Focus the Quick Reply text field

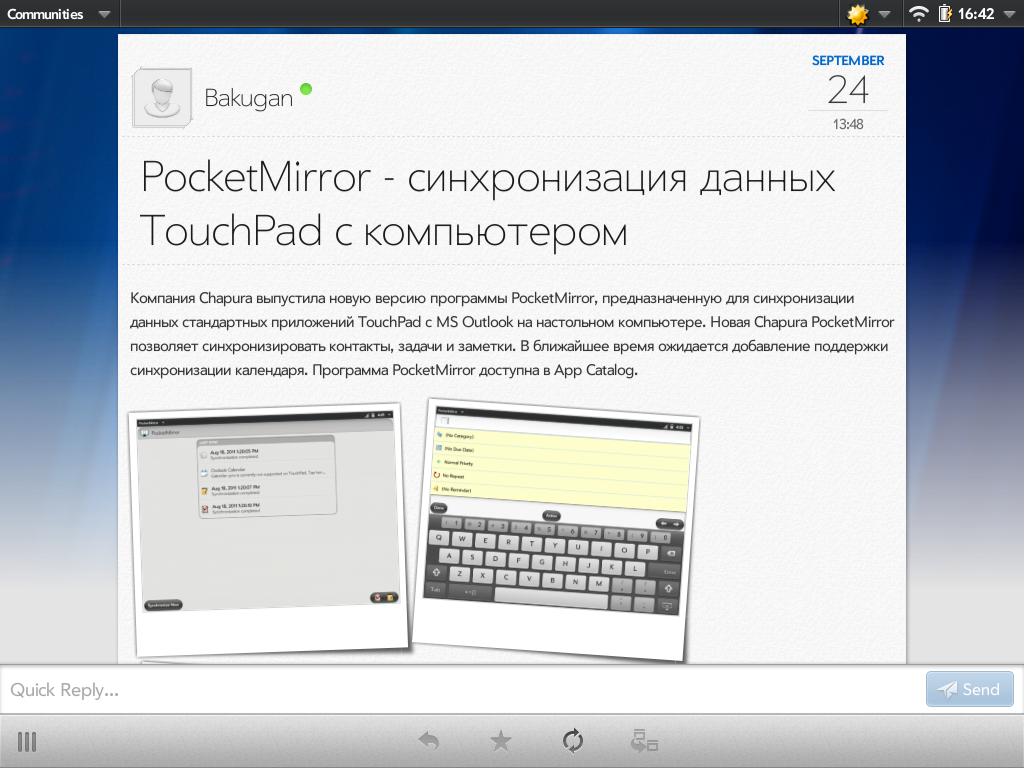(x=460, y=689)
